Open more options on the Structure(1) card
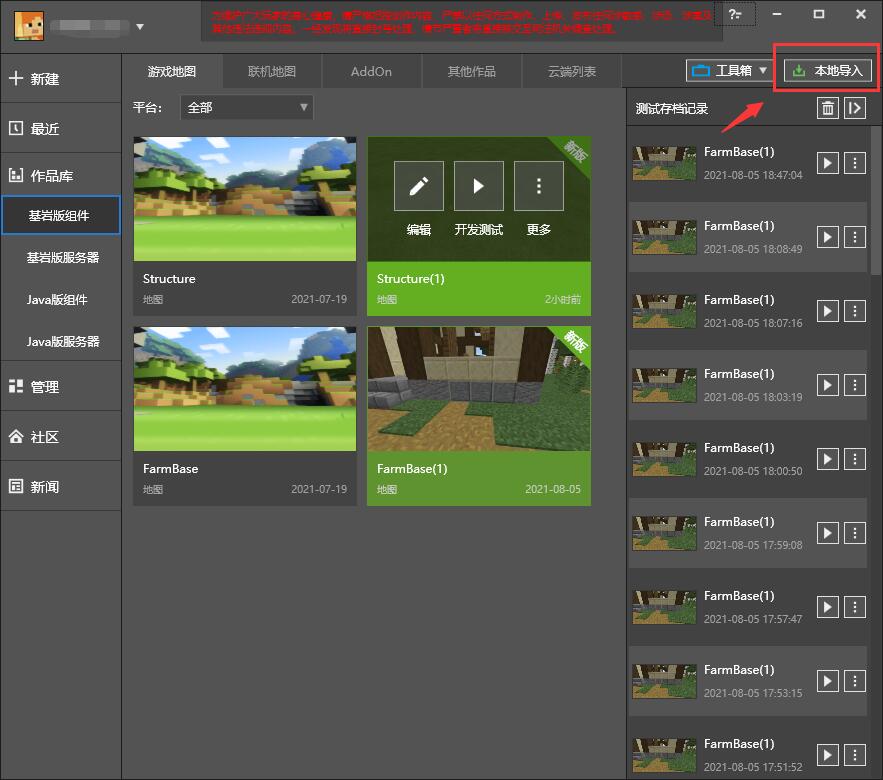883x780 pixels. coord(539,186)
